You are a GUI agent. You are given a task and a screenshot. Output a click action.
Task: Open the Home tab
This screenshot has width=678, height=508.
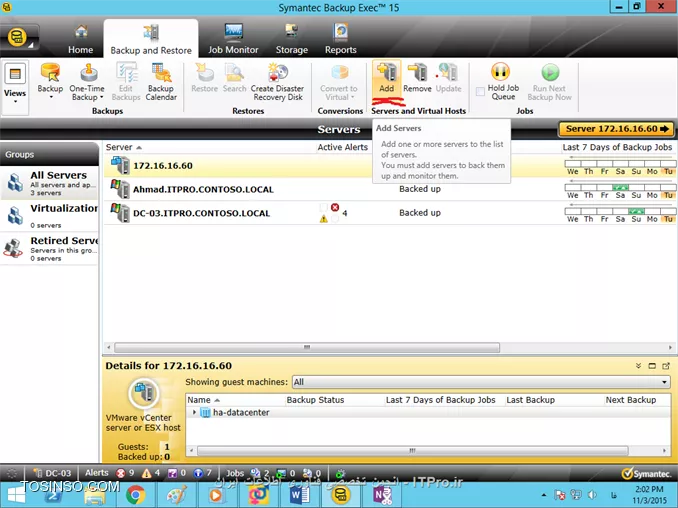(x=80, y=39)
